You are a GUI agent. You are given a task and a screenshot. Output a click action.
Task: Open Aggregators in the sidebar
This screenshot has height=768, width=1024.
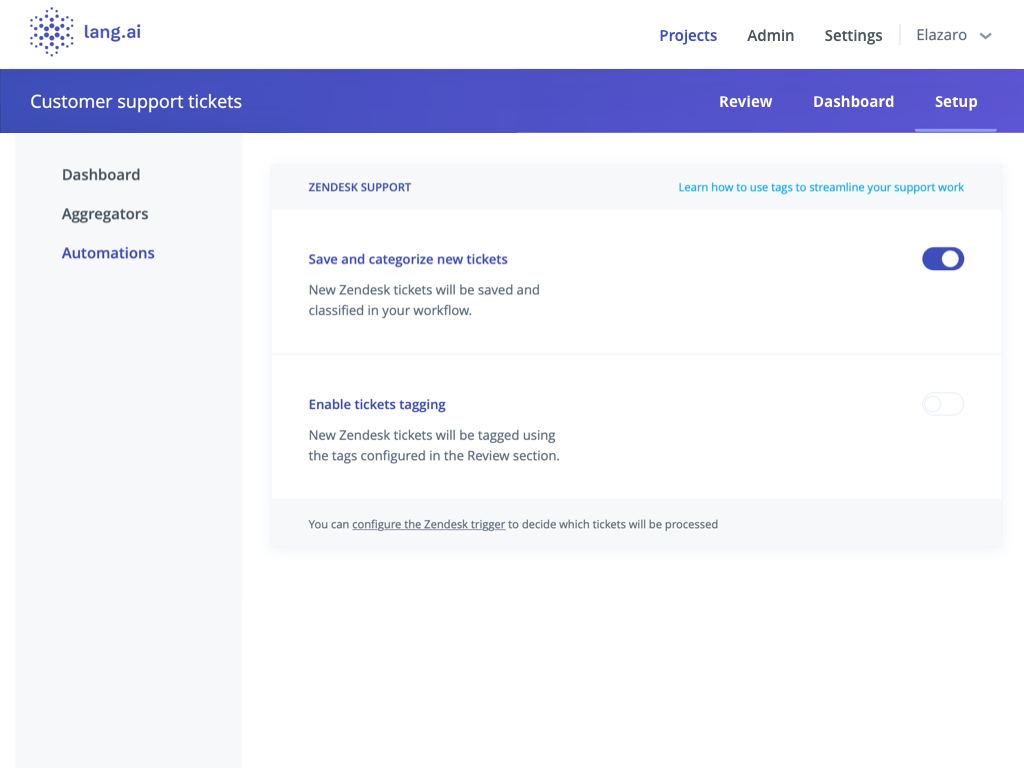pyautogui.click(x=105, y=214)
